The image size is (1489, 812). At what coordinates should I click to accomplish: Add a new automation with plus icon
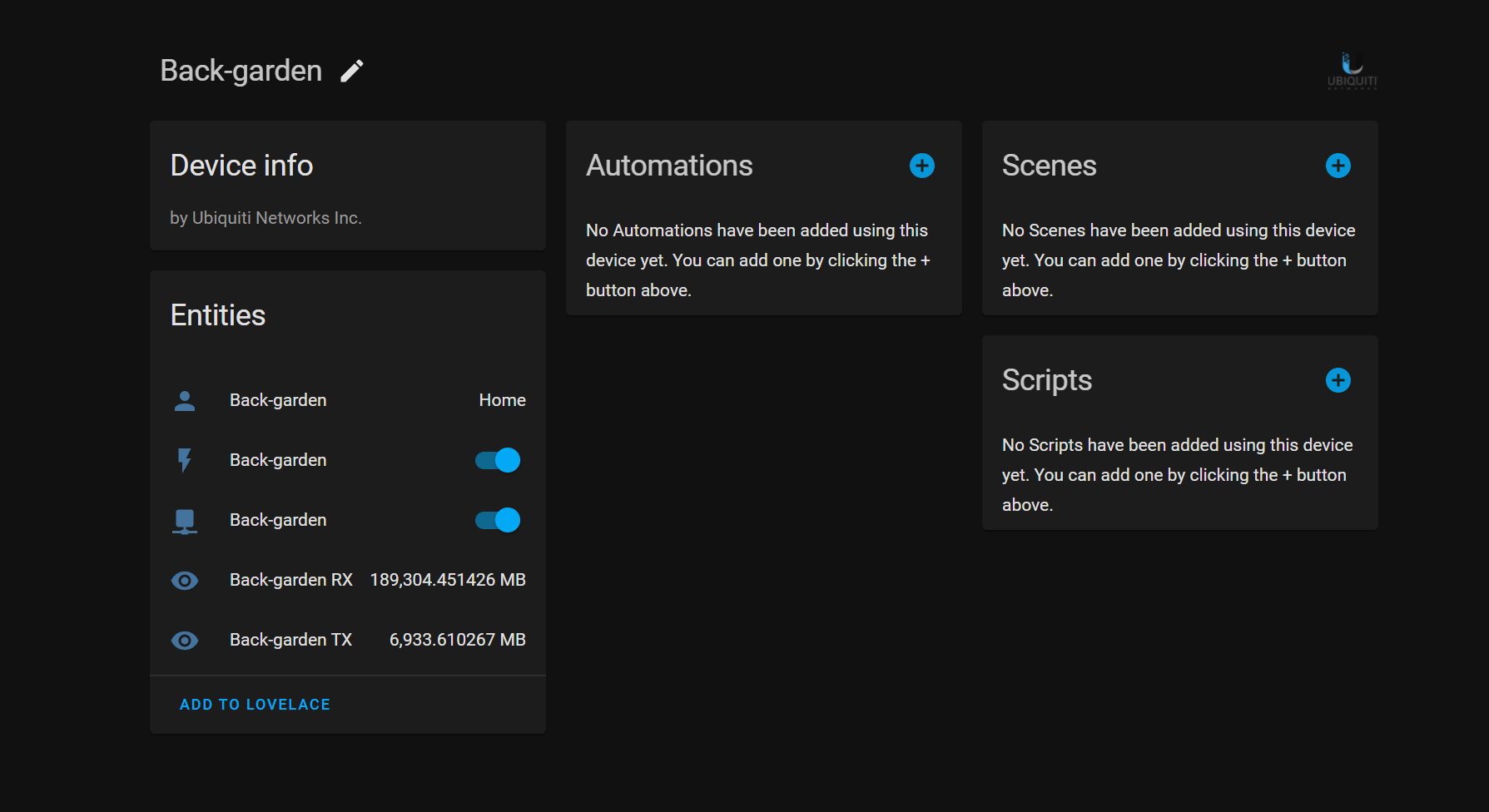[921, 166]
